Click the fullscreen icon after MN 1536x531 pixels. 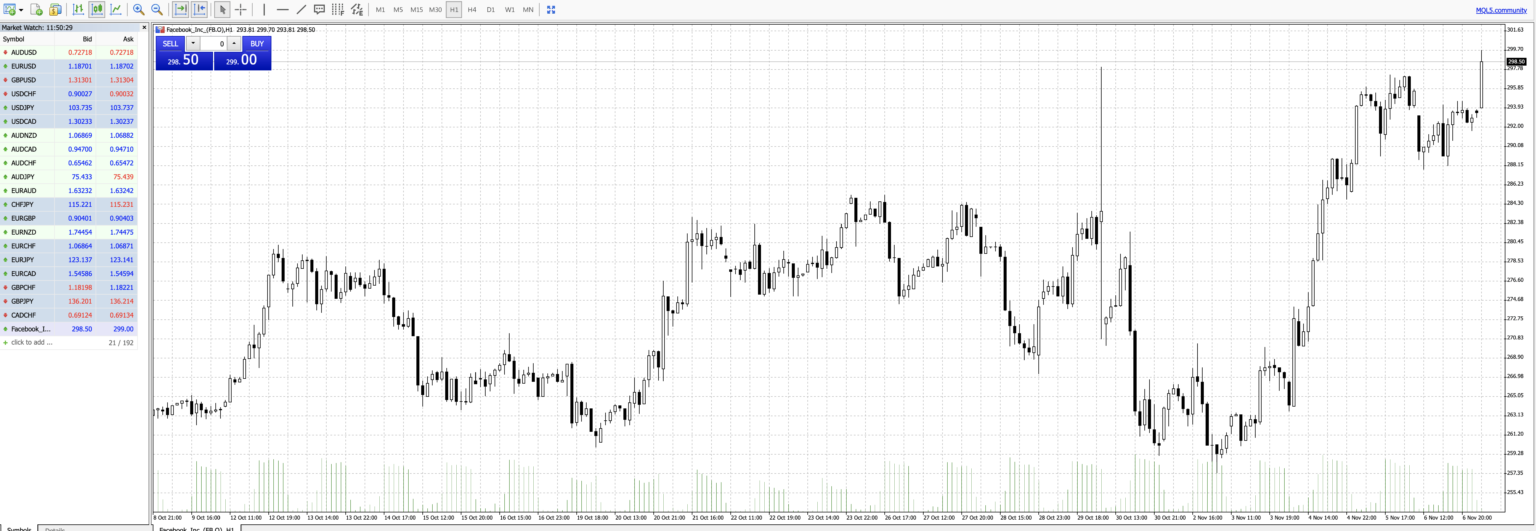[x=551, y=9]
